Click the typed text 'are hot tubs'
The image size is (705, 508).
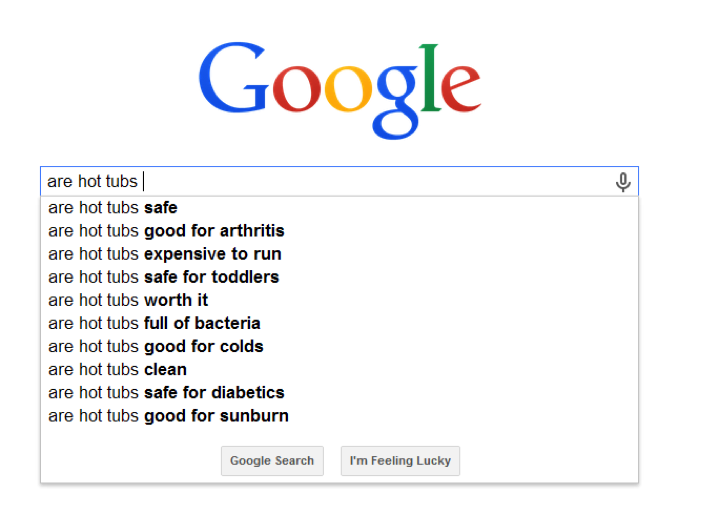(x=92, y=182)
